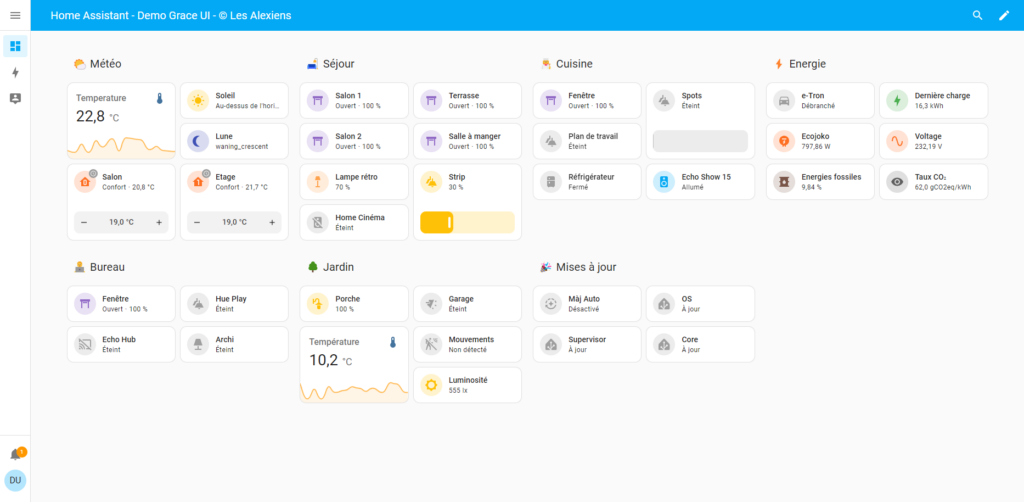1024x502 pixels.
Task: Click the Terrasse cover icon
Action: 431,101
